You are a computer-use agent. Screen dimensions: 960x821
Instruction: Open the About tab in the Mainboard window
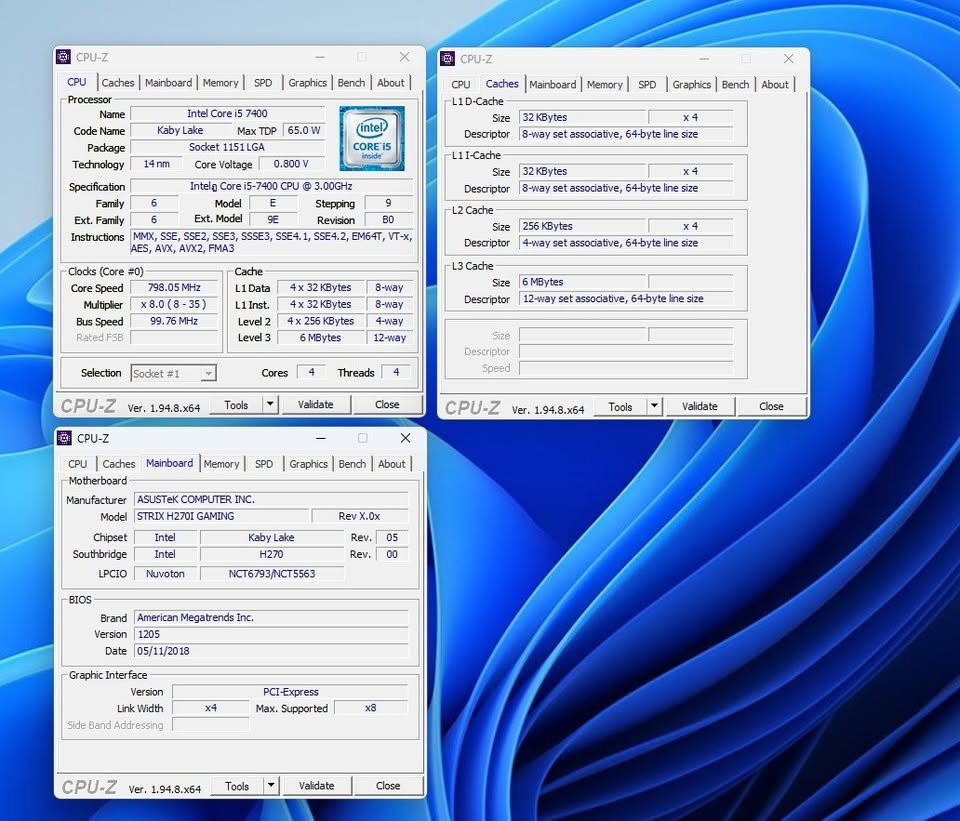coord(392,464)
